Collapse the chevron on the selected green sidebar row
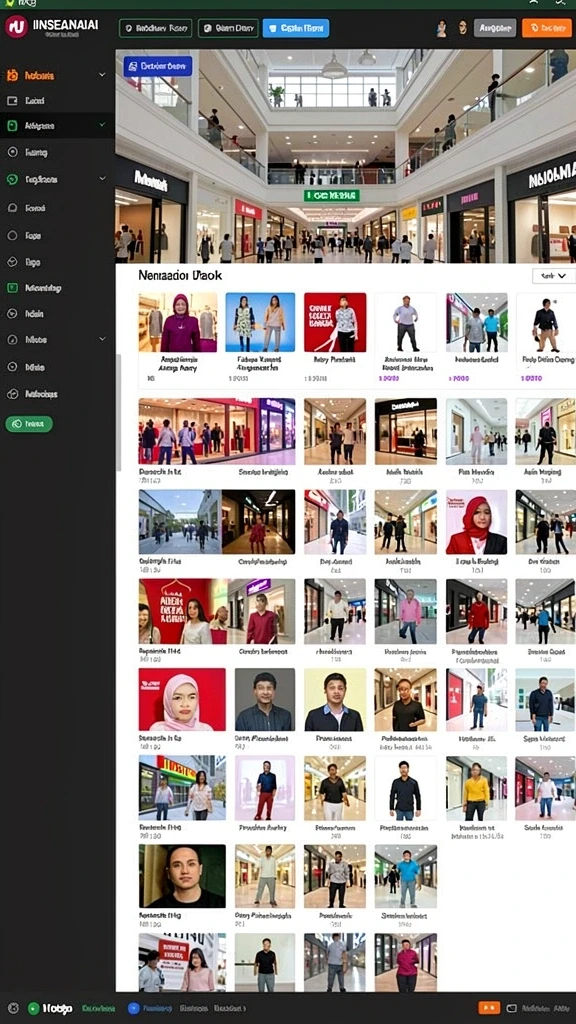Screen dimensions: 576x1024 [102, 125]
